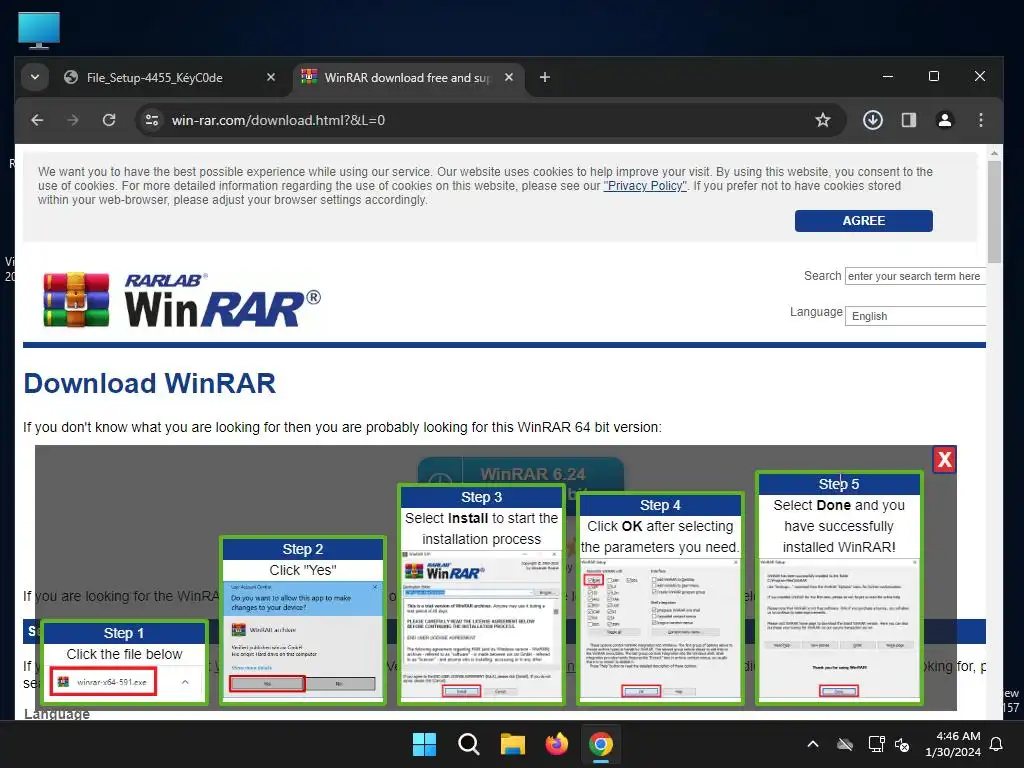Open site information icon in address bar
The height and width of the screenshot is (768, 1024).
(x=152, y=120)
